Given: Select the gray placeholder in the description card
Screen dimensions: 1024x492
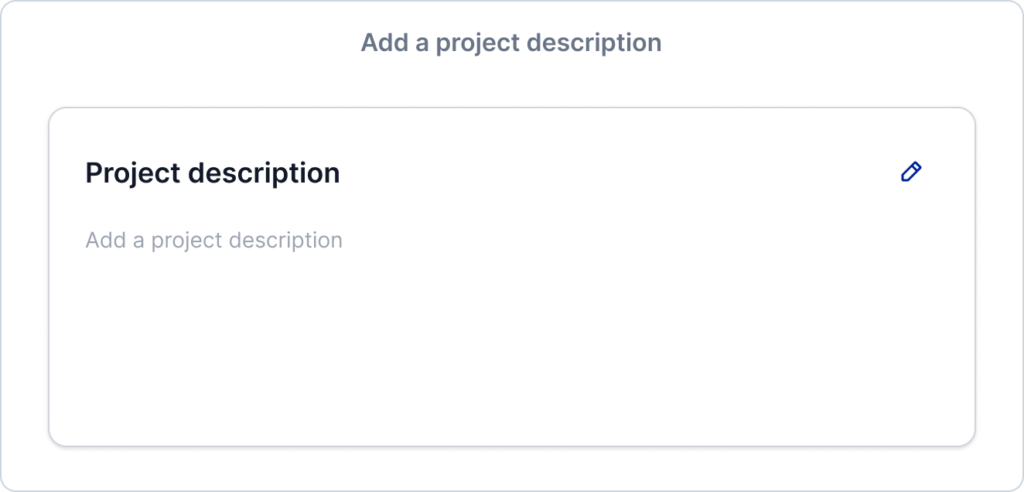Looking at the screenshot, I should tap(214, 240).
